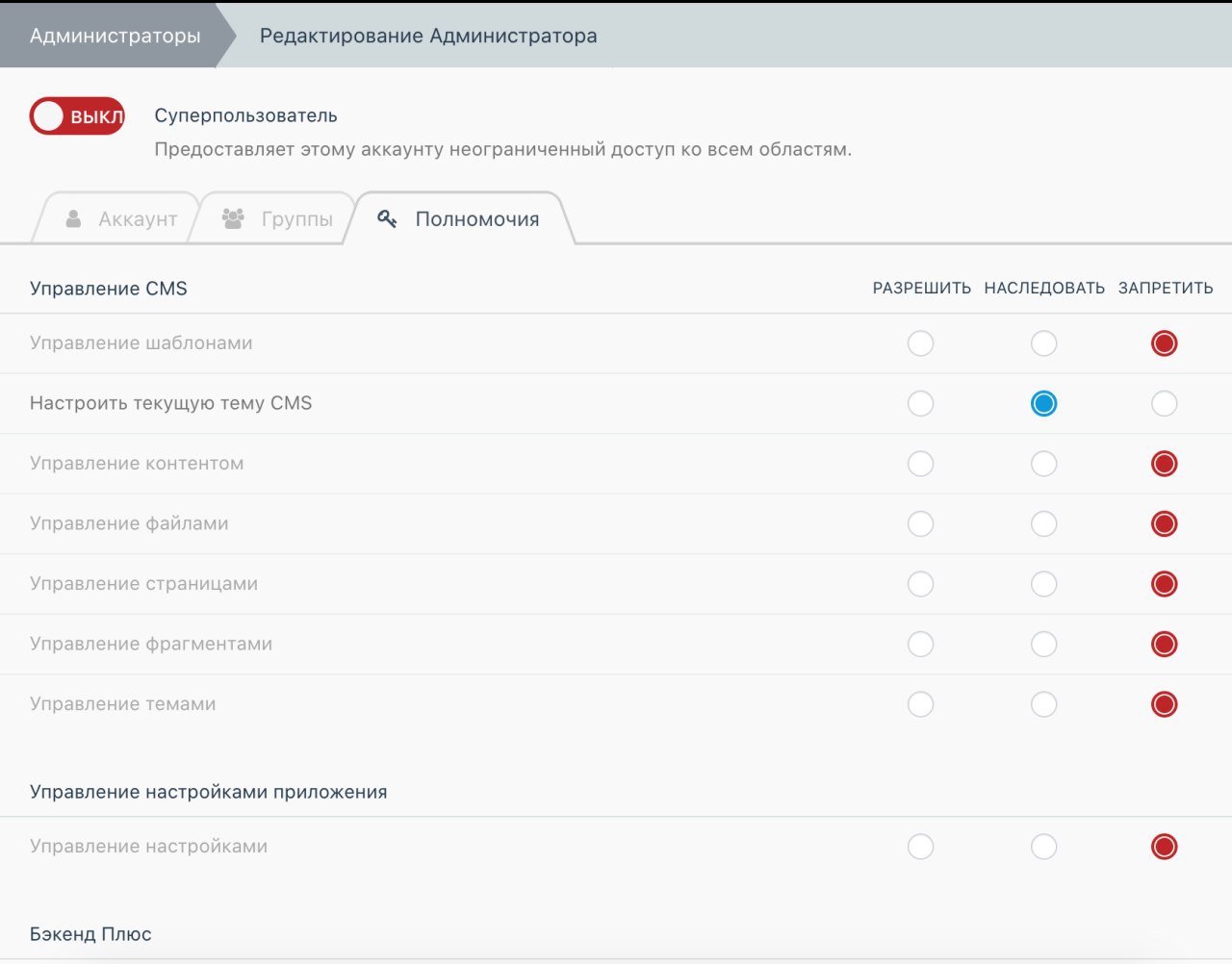Screen dimensions: 1232x964
Task: Click the НАСЛЕДОВАТЬ column header
Action: coord(1044,289)
